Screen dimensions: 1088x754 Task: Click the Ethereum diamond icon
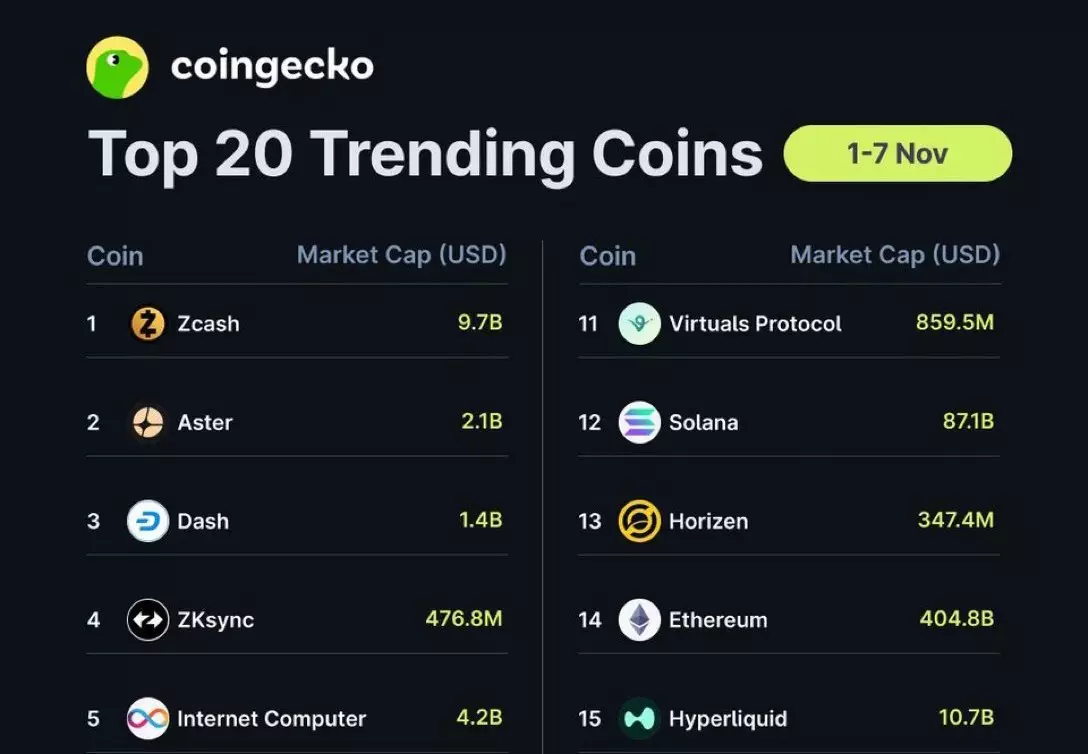639,620
